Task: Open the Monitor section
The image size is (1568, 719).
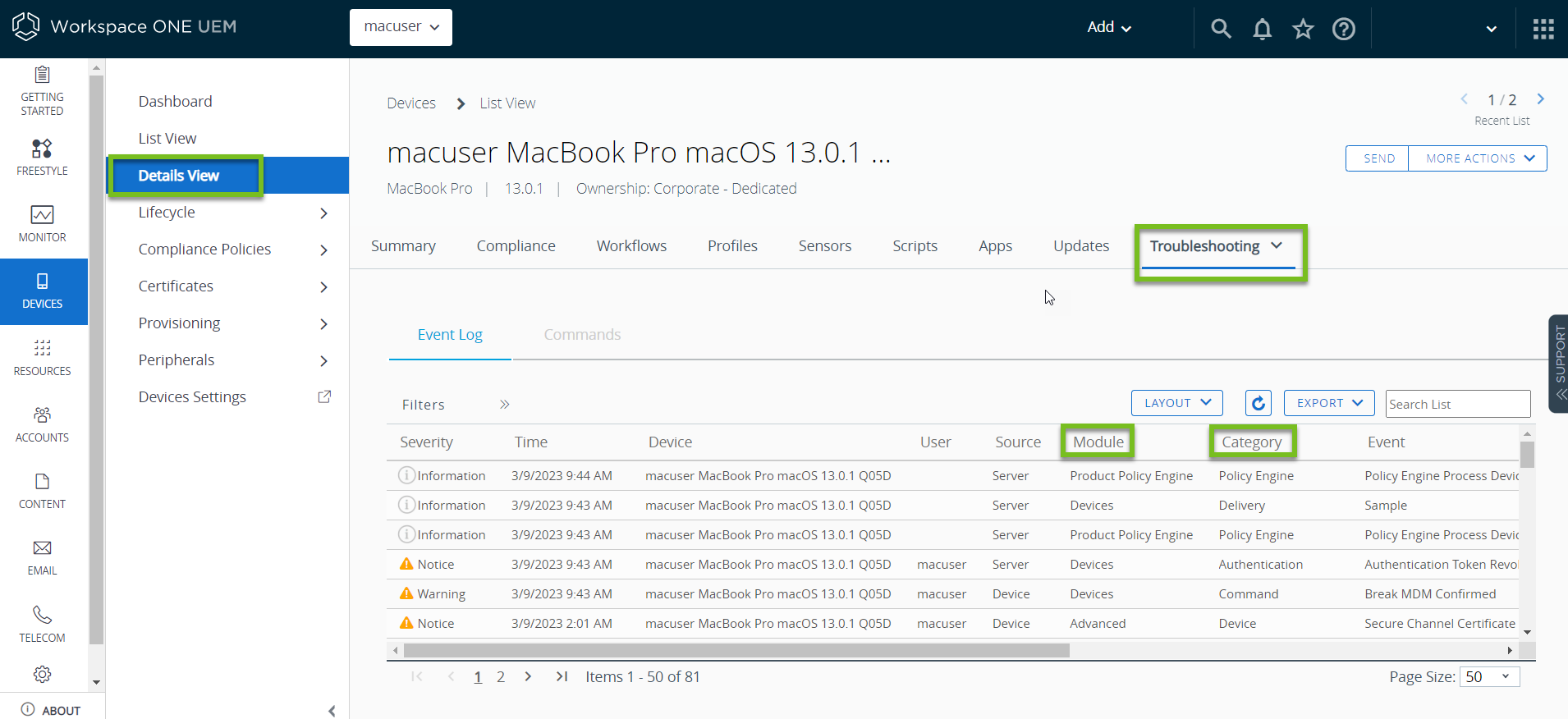Action: pyautogui.click(x=43, y=224)
